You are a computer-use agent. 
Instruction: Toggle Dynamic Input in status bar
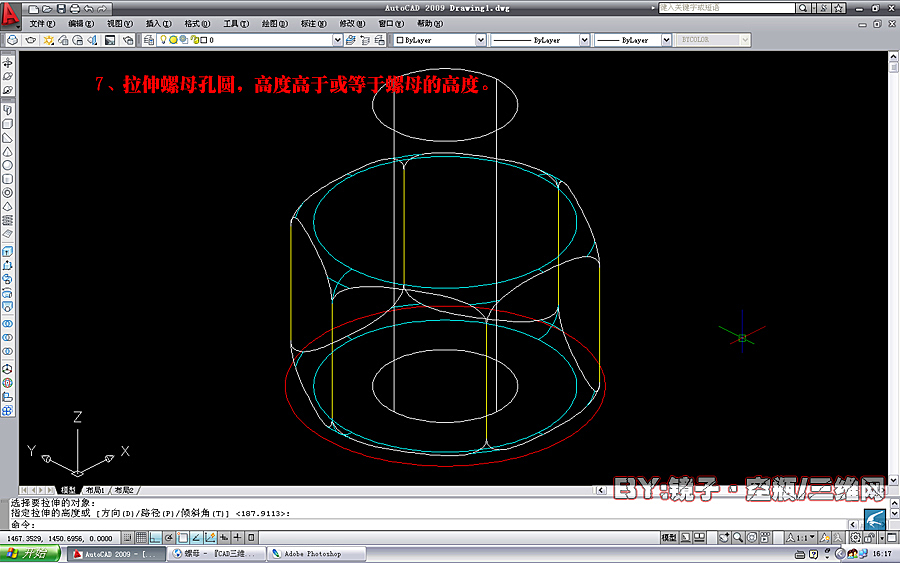tap(224, 538)
